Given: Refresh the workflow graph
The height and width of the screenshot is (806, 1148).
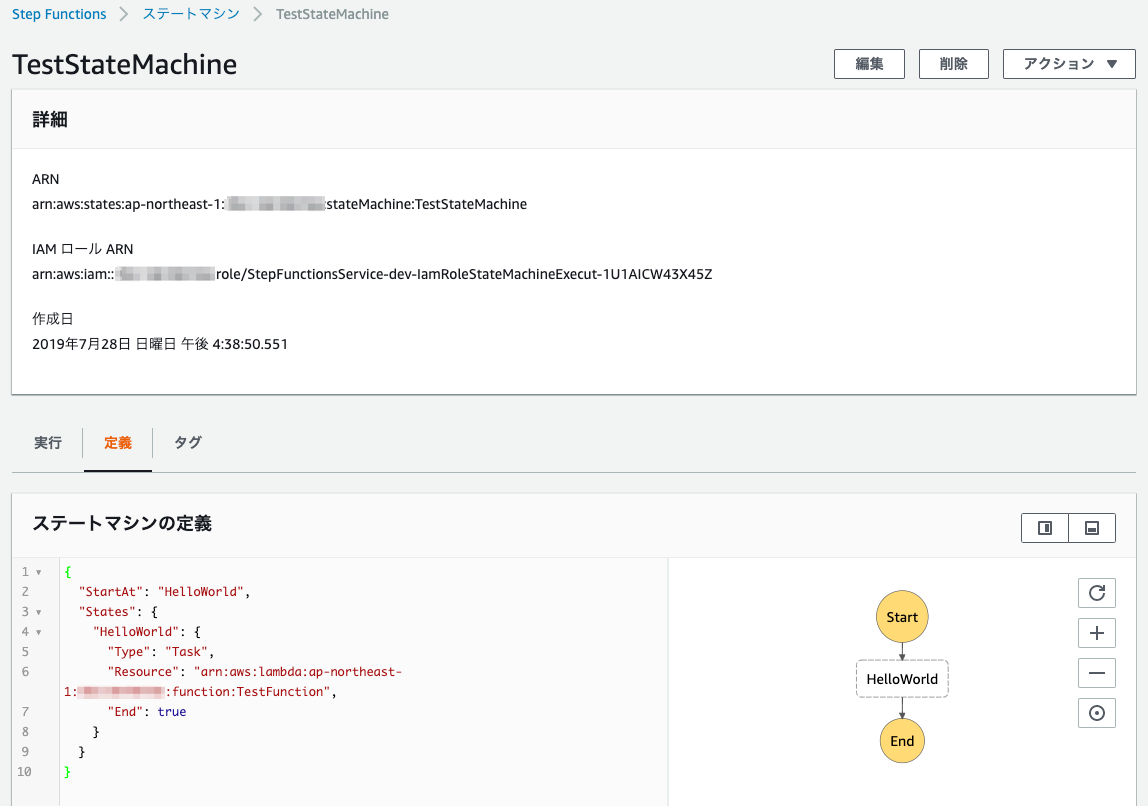Looking at the screenshot, I should pyautogui.click(x=1096, y=593).
